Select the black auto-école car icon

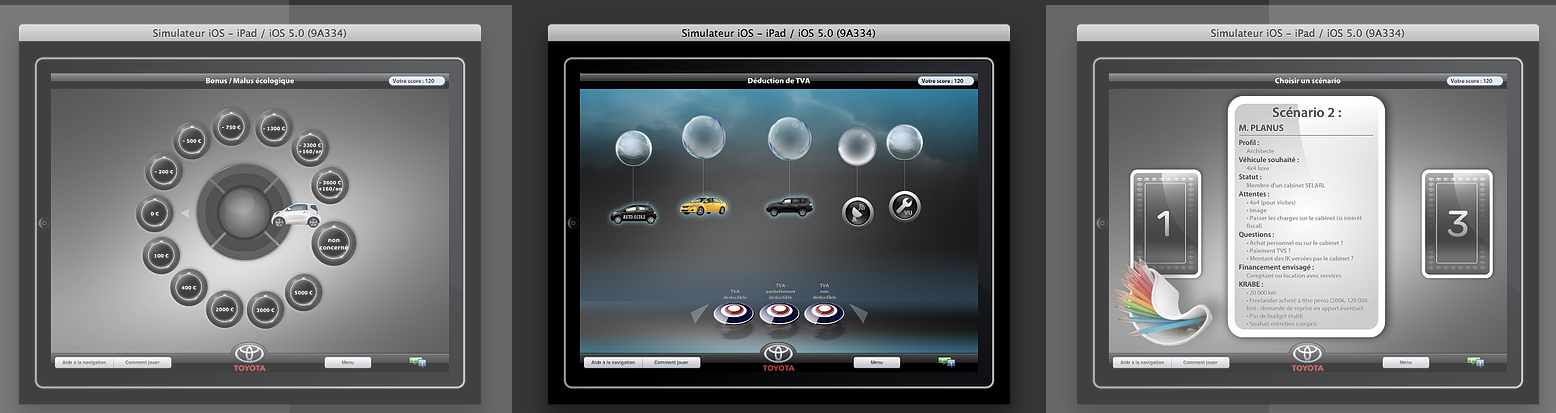(634, 214)
